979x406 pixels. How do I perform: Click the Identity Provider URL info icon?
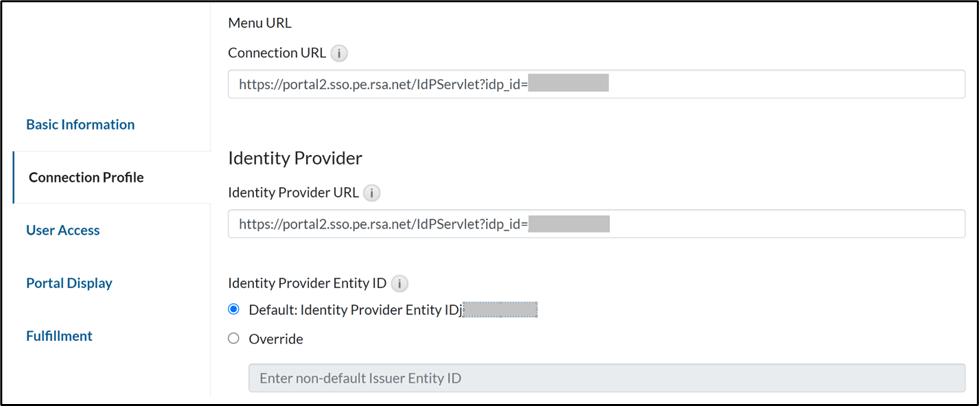372,193
